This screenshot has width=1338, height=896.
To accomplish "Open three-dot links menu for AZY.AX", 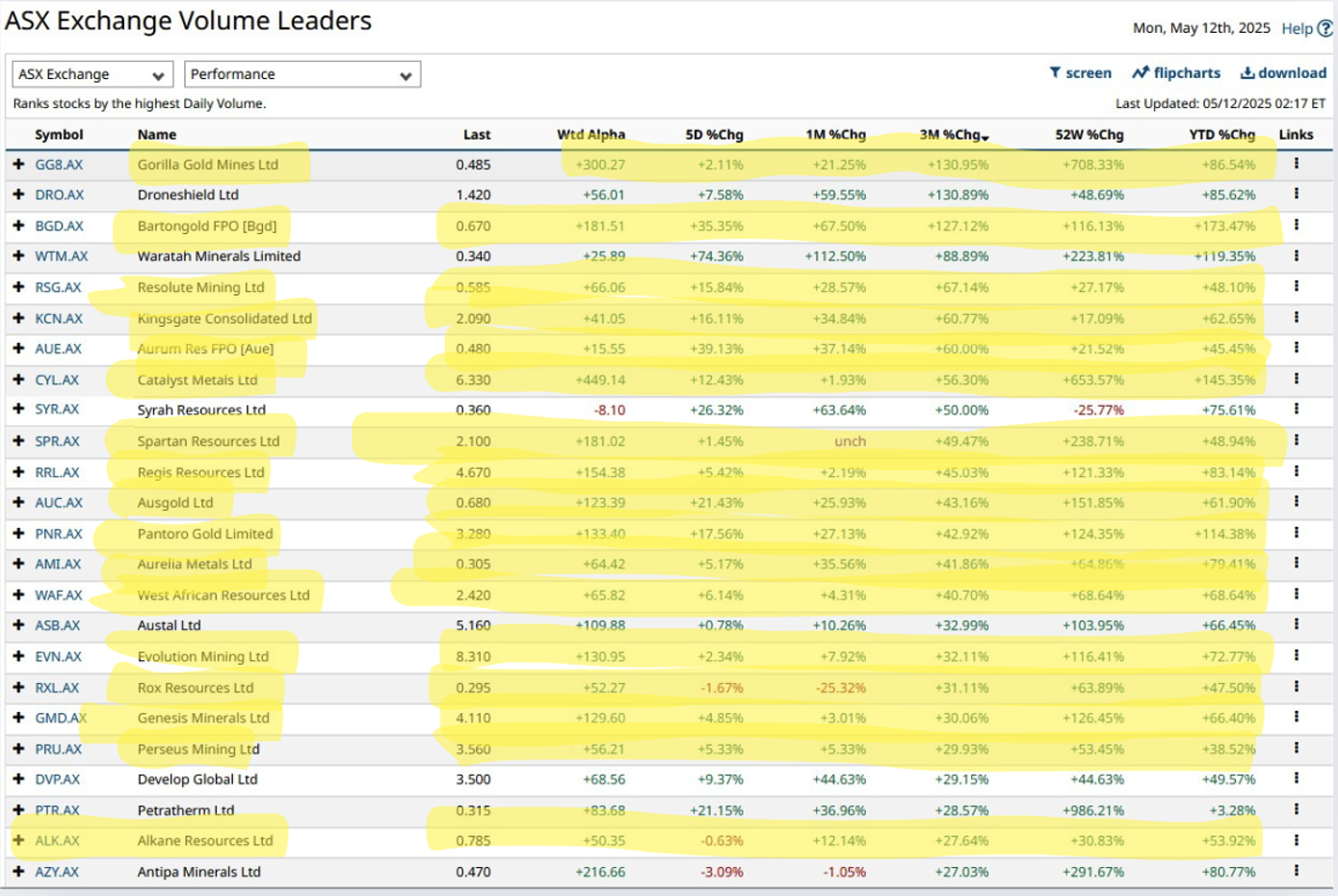I will tap(1297, 871).
